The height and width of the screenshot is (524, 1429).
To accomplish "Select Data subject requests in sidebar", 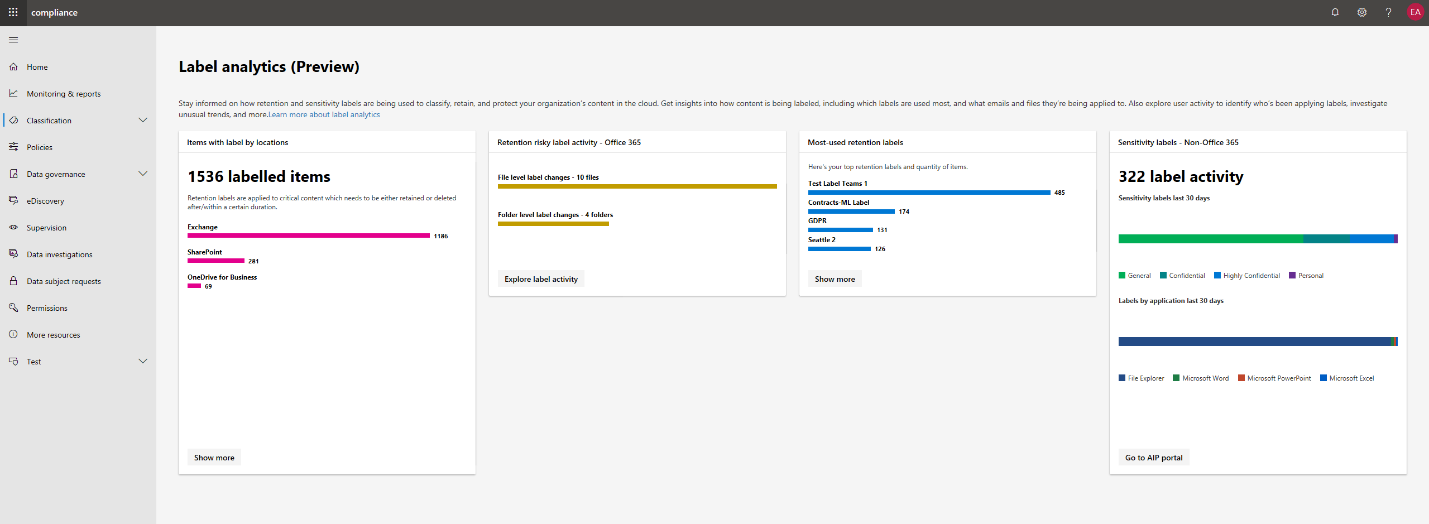I will click(x=64, y=281).
